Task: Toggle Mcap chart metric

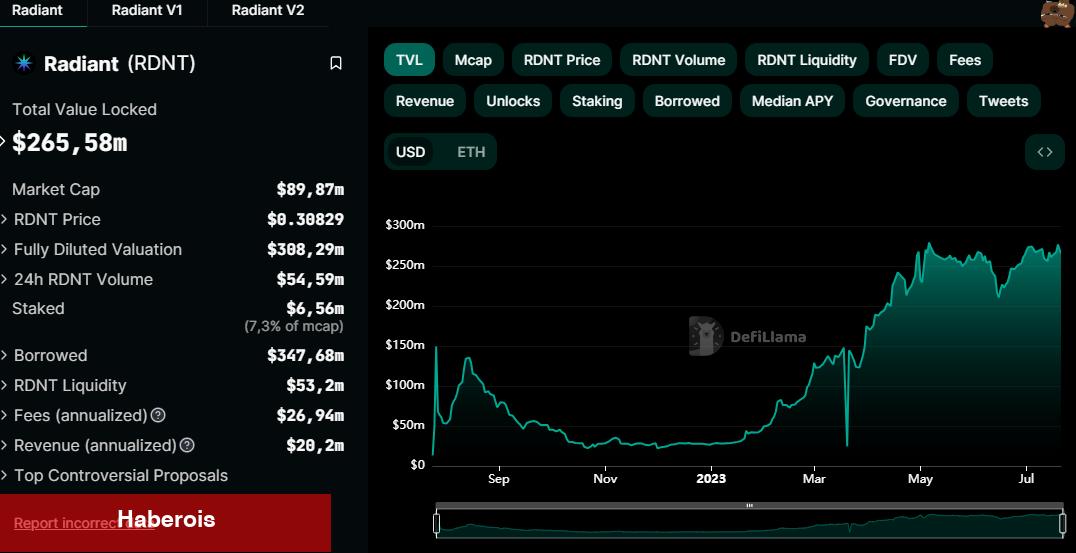Action: coord(473,60)
